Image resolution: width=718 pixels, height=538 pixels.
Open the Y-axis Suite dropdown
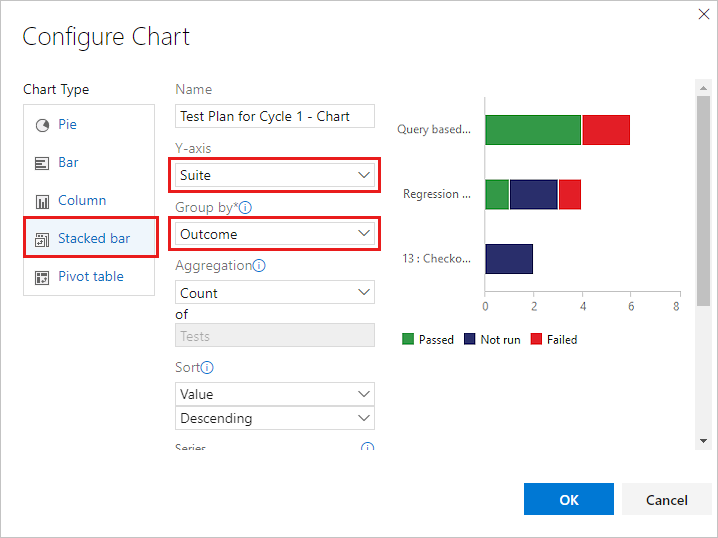point(275,175)
